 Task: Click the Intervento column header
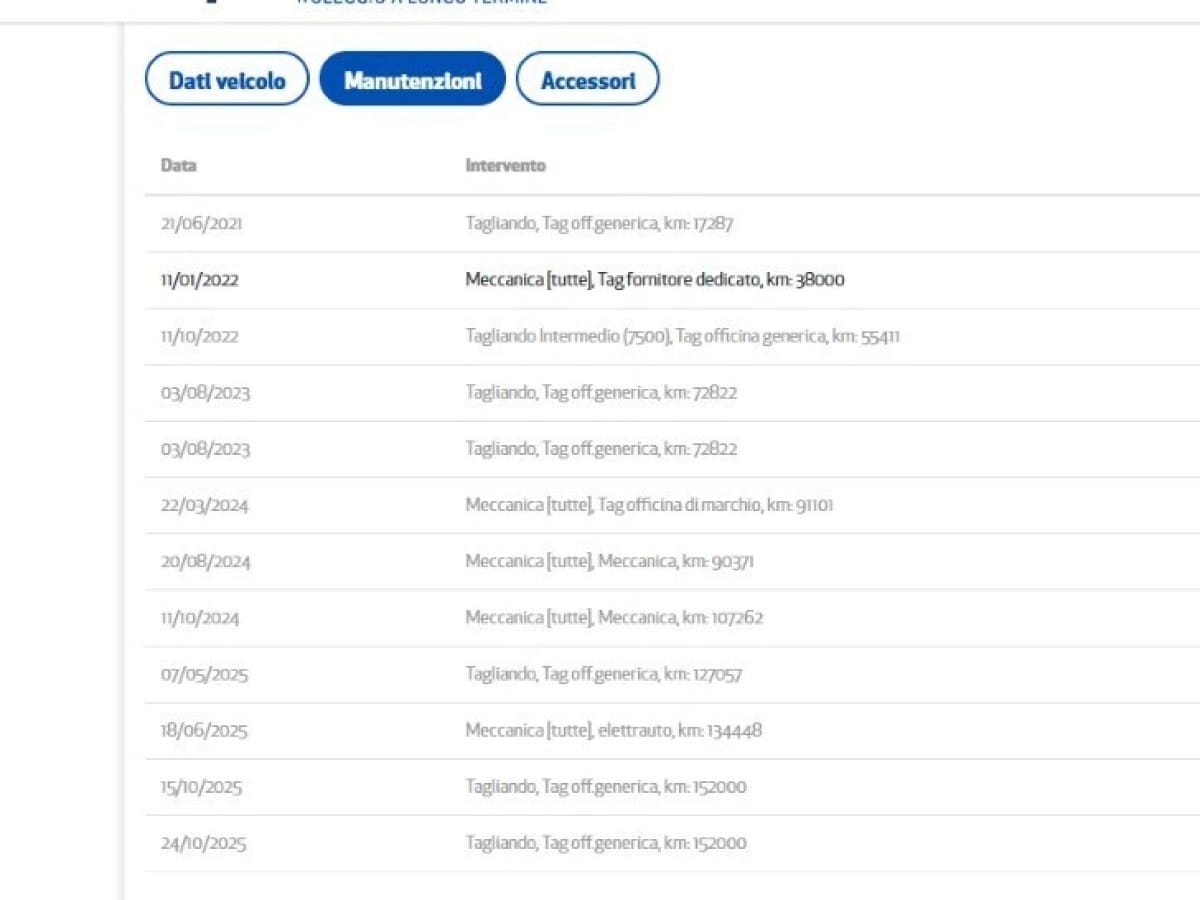(505, 166)
